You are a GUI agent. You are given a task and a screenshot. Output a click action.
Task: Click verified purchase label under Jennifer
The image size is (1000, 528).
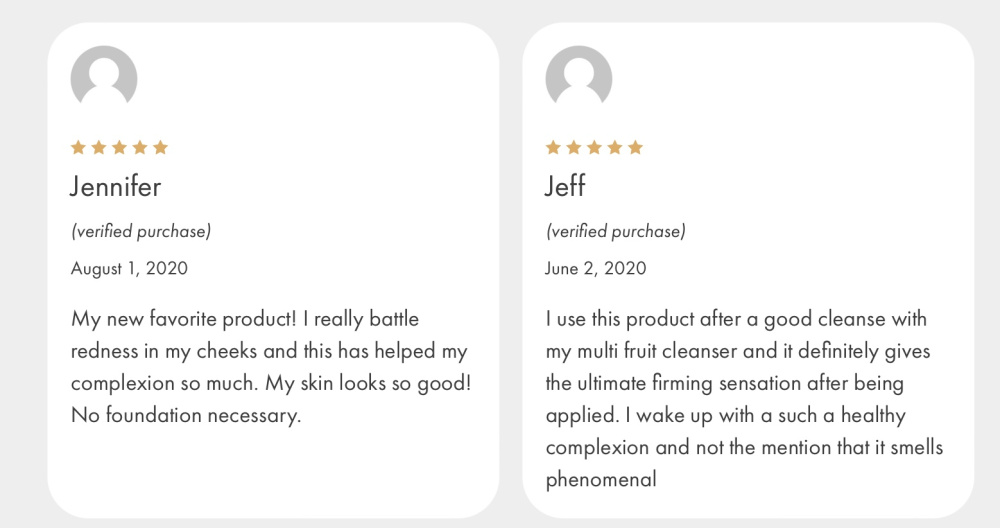(141, 231)
